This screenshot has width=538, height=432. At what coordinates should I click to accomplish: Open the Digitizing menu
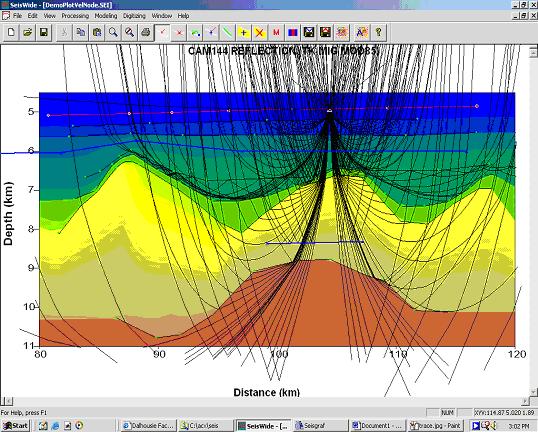tap(134, 16)
